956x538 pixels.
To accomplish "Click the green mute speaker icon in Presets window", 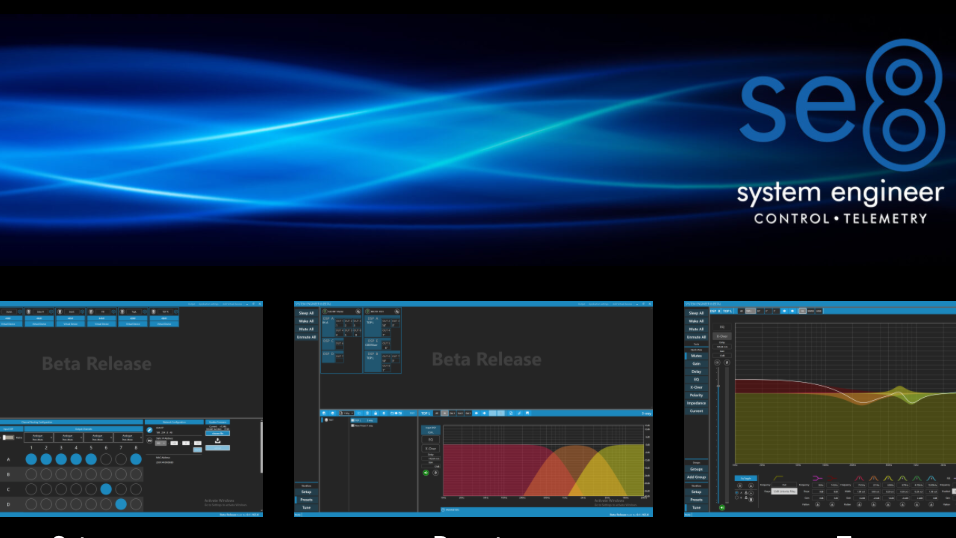I will (x=426, y=473).
